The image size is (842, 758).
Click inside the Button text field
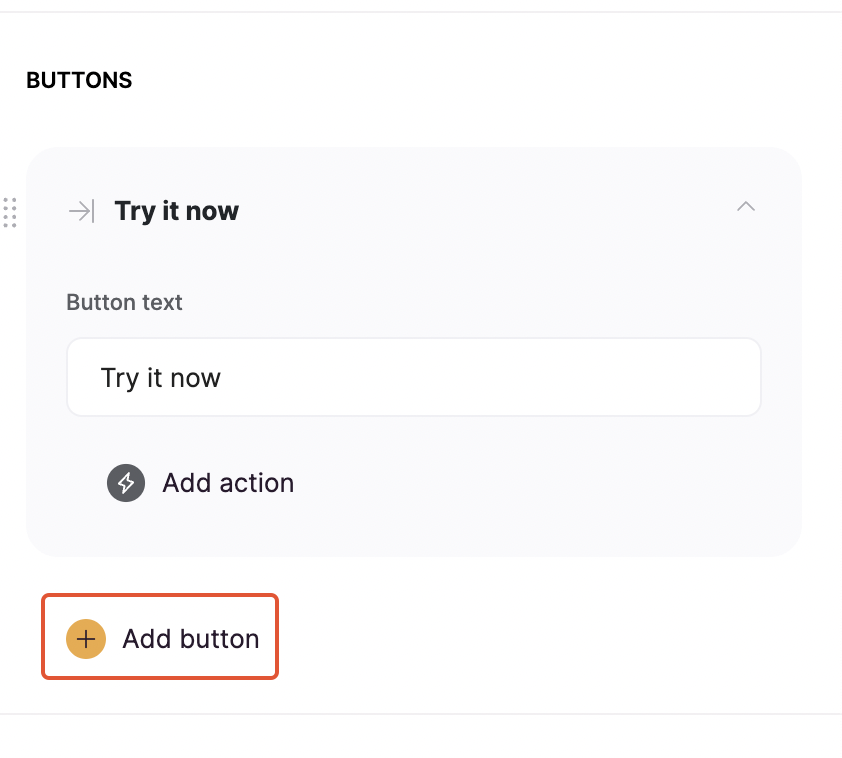pyautogui.click(x=413, y=377)
